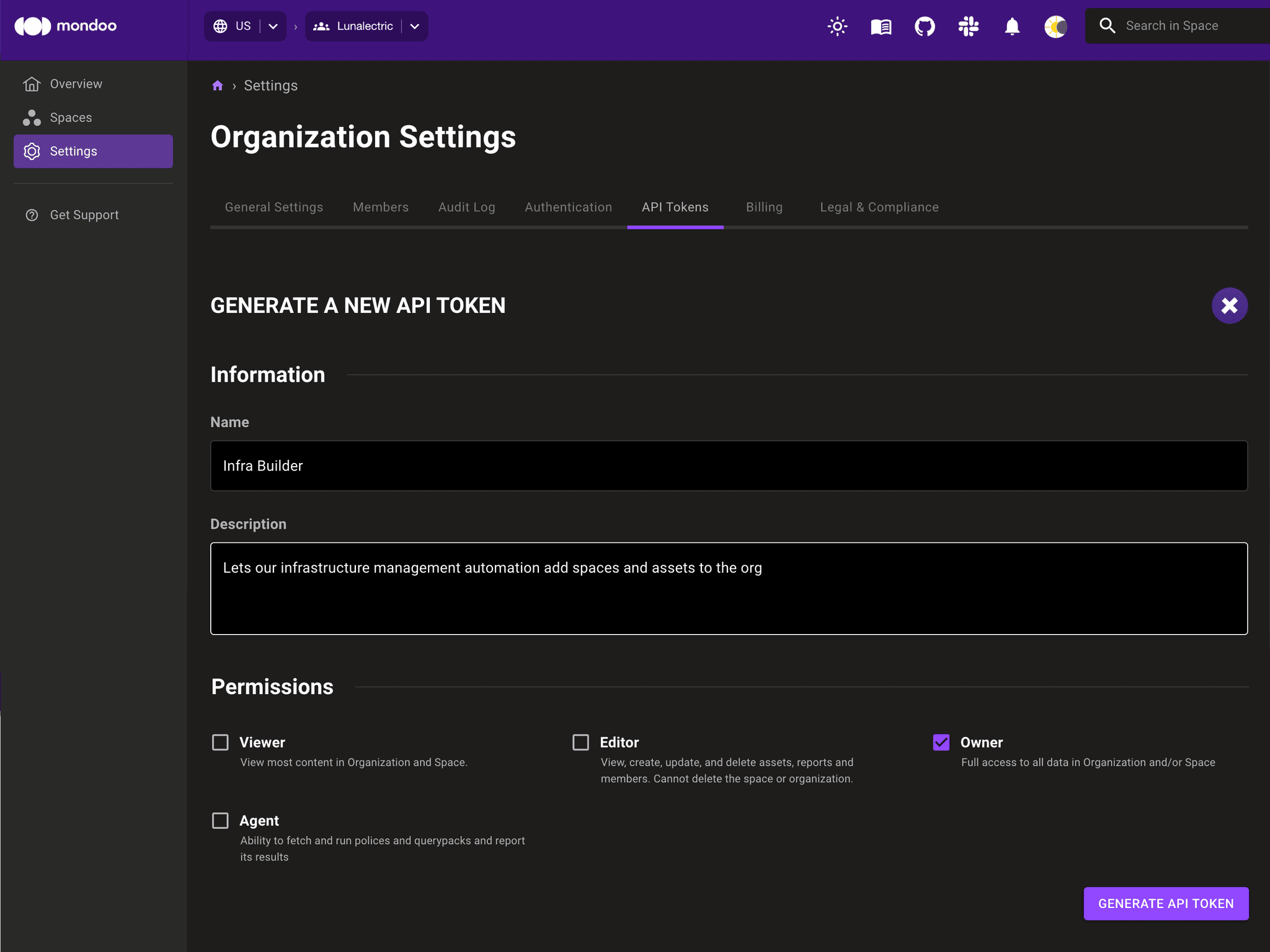Select Overview in the sidebar
The height and width of the screenshot is (952, 1270).
(76, 83)
